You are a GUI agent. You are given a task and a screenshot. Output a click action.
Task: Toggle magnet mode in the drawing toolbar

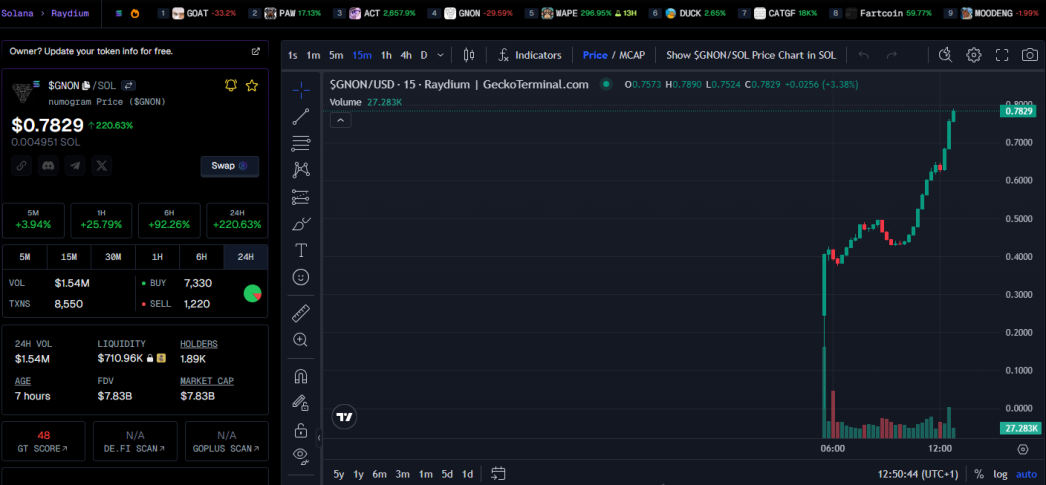pos(301,376)
